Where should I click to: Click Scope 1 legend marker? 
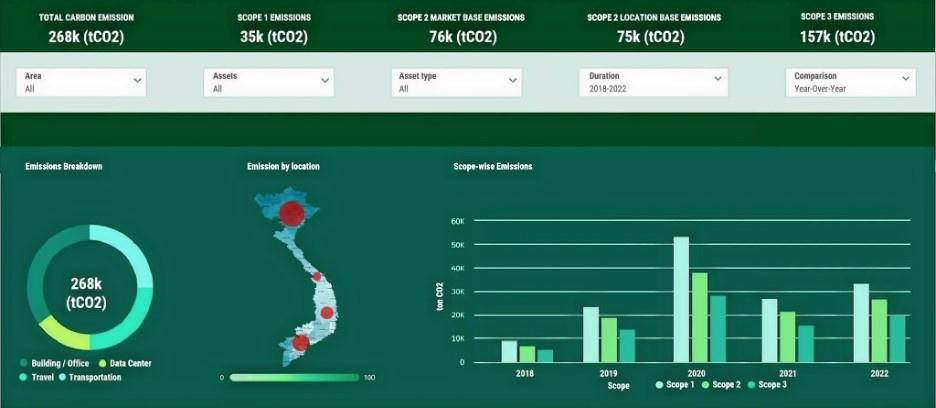tap(660, 385)
